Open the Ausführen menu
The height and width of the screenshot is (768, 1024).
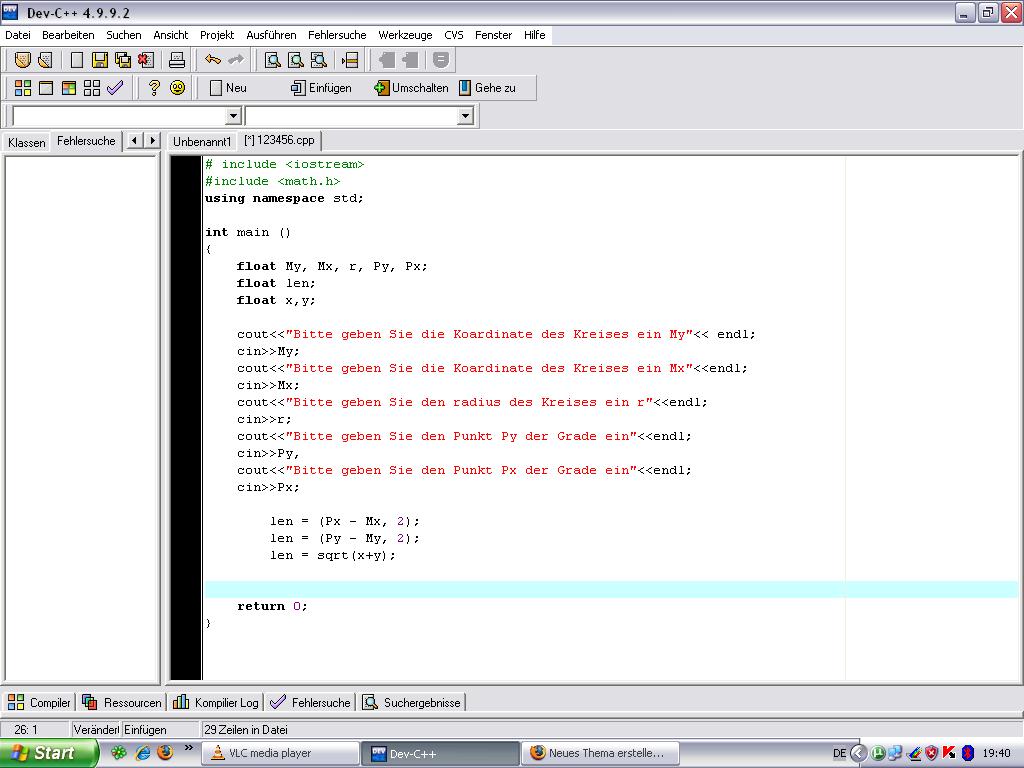click(x=271, y=35)
